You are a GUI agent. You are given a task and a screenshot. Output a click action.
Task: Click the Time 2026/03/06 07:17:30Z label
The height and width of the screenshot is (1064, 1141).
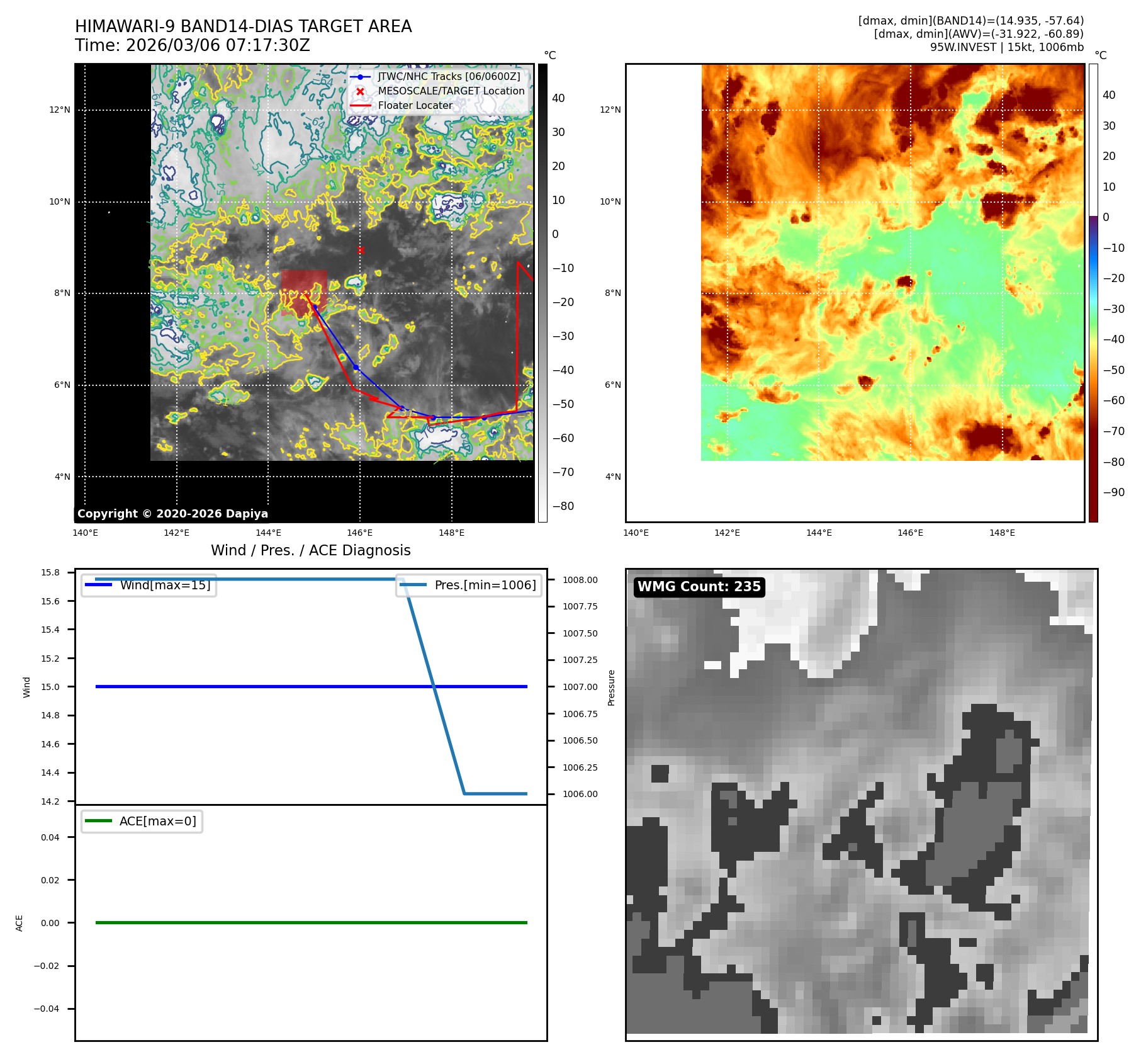coord(192,45)
